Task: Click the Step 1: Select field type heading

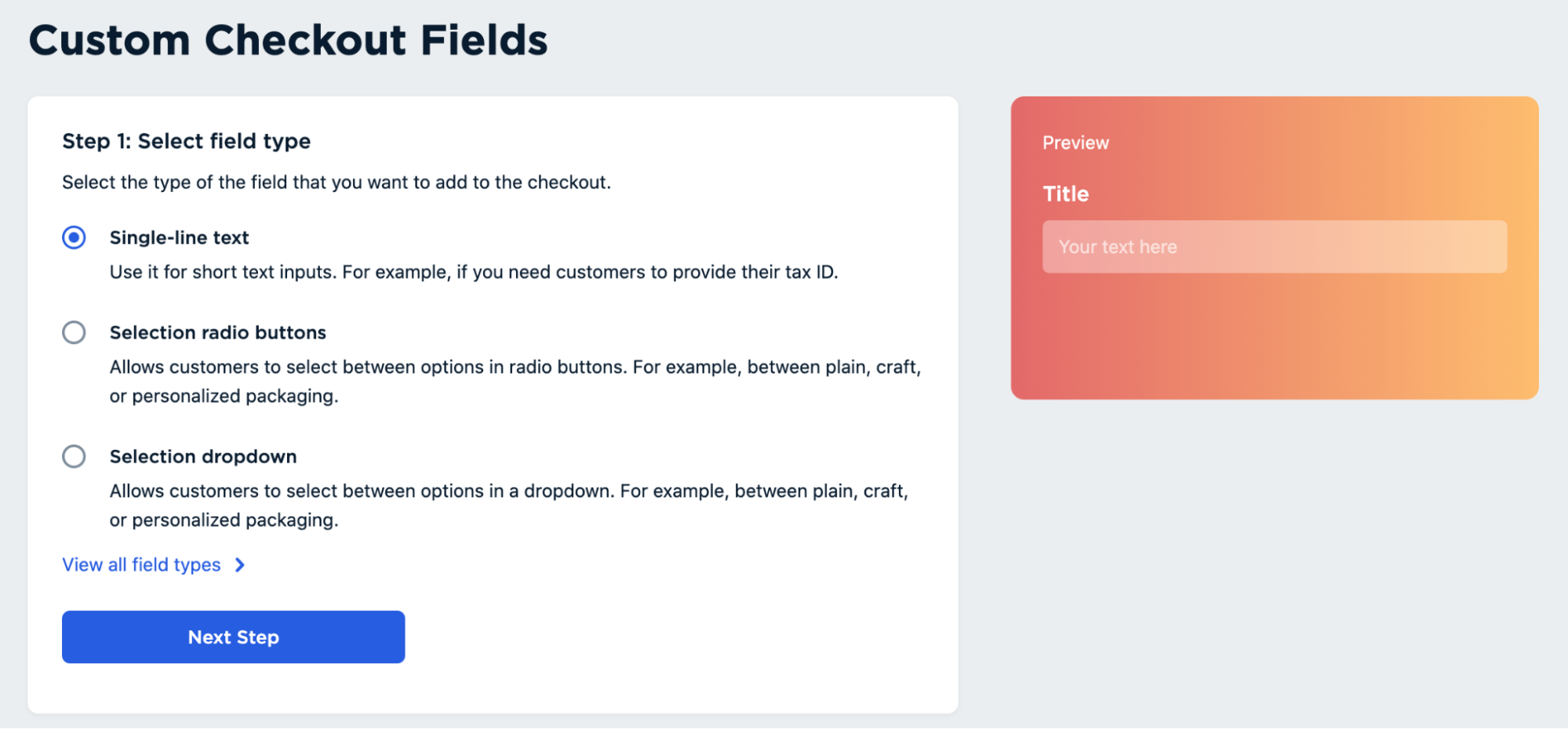Action: [x=186, y=141]
